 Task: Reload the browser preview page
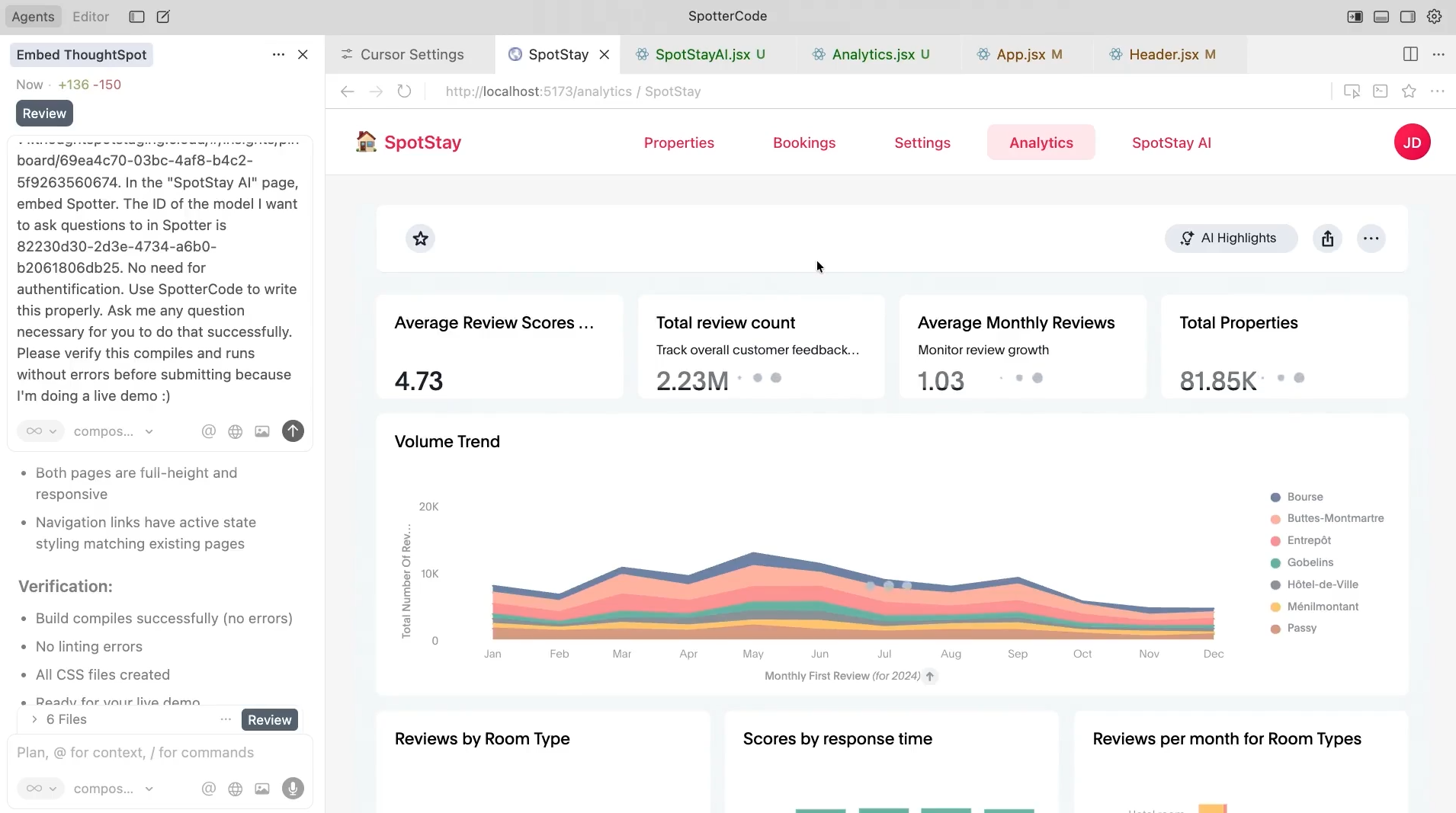click(404, 91)
